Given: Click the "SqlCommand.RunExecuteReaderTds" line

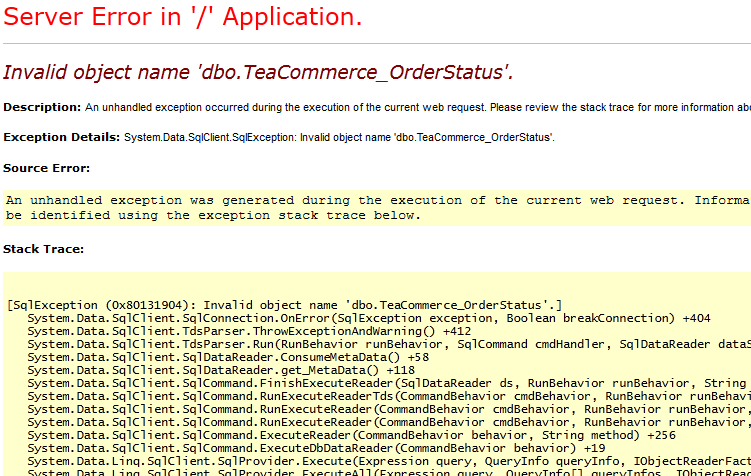Looking at the screenshot, I should 389,396.
